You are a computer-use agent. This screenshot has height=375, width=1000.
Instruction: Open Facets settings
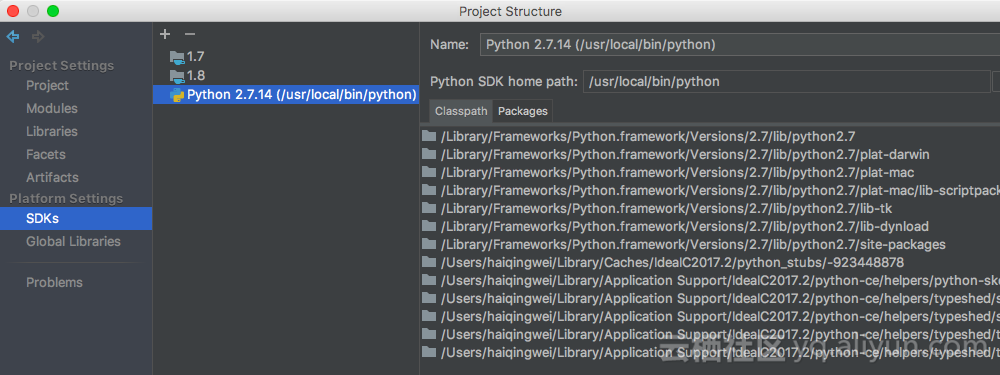tap(46, 154)
